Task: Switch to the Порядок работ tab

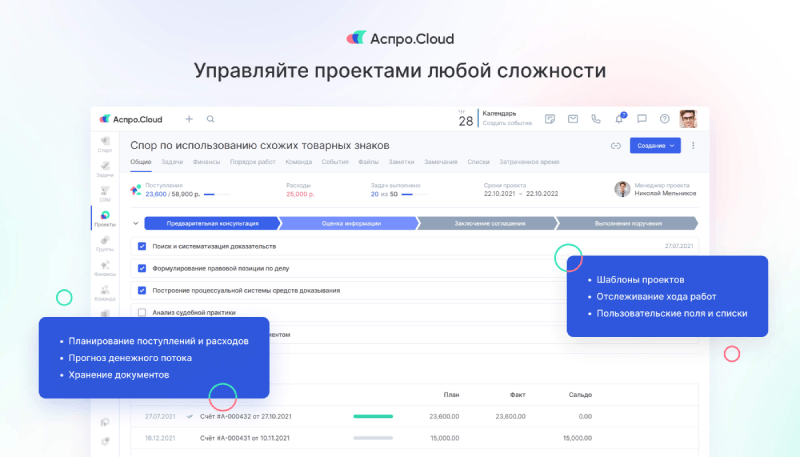Action: [x=253, y=162]
